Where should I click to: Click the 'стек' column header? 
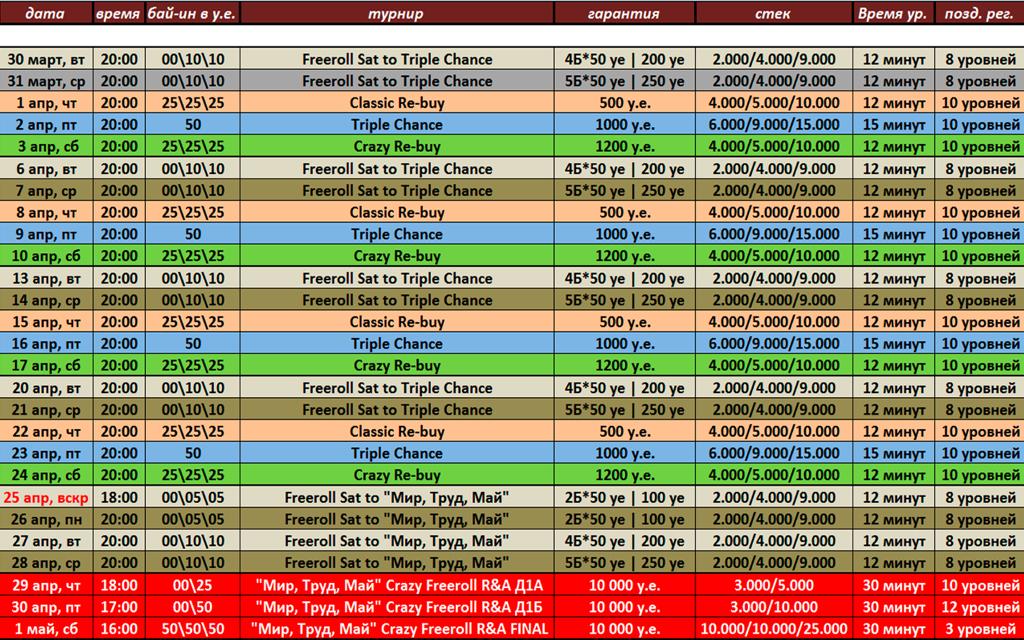(773, 13)
